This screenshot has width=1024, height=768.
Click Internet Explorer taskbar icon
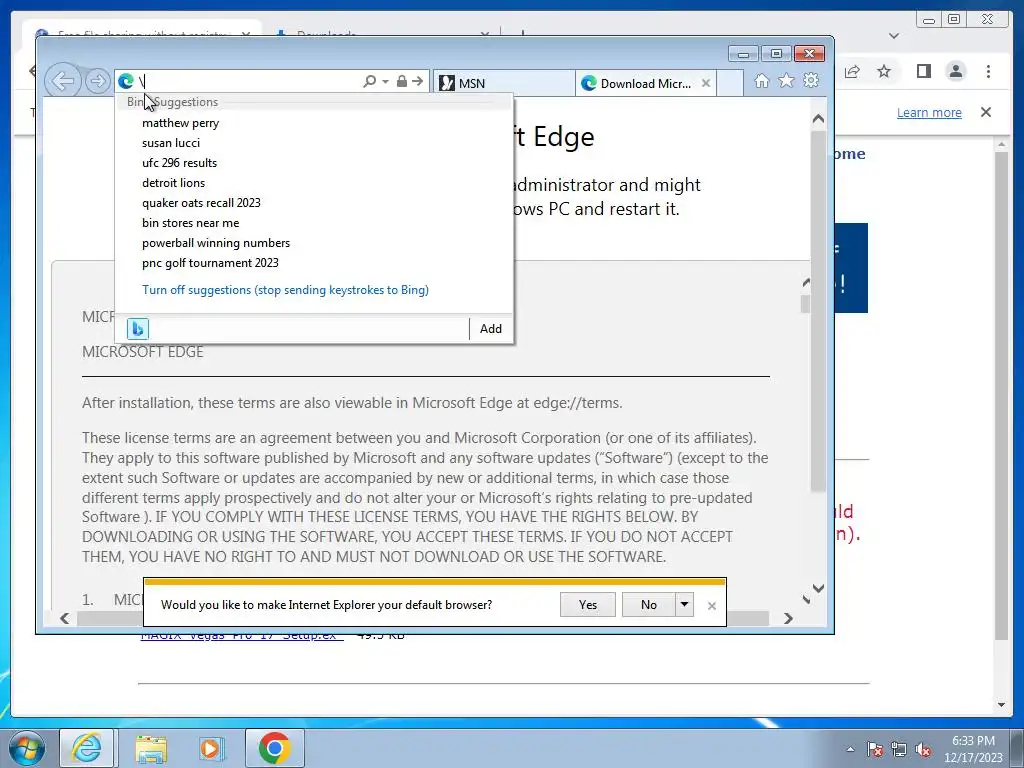click(87, 748)
